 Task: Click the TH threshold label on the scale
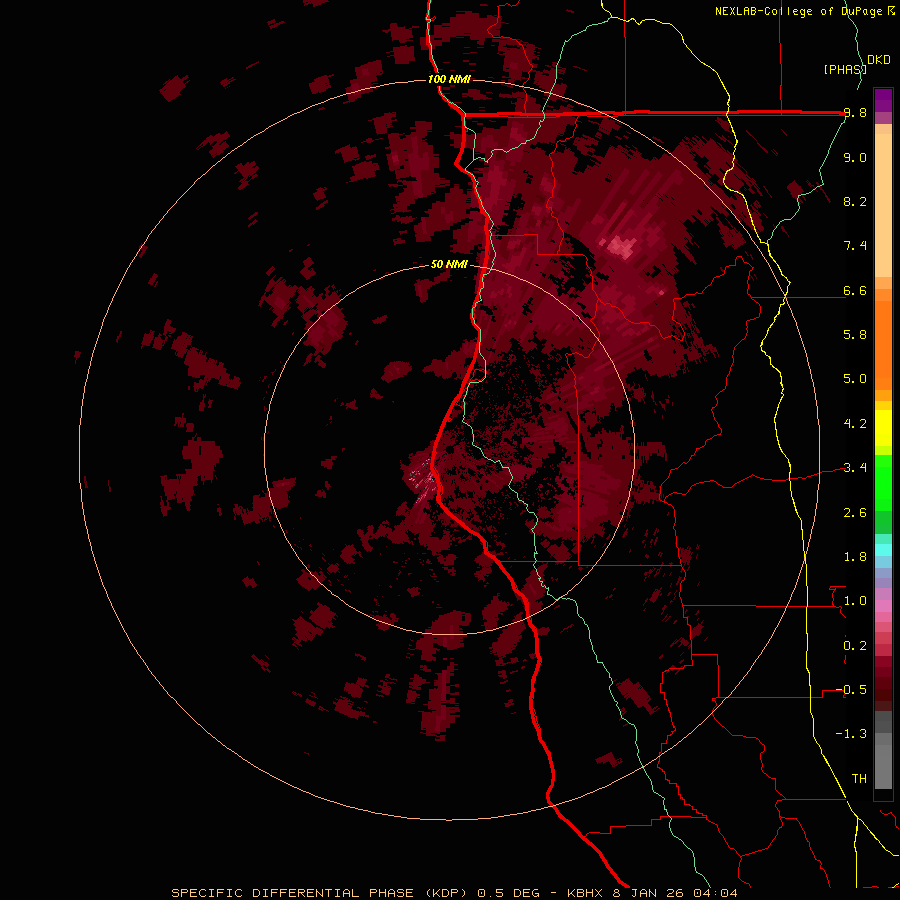coord(859,779)
